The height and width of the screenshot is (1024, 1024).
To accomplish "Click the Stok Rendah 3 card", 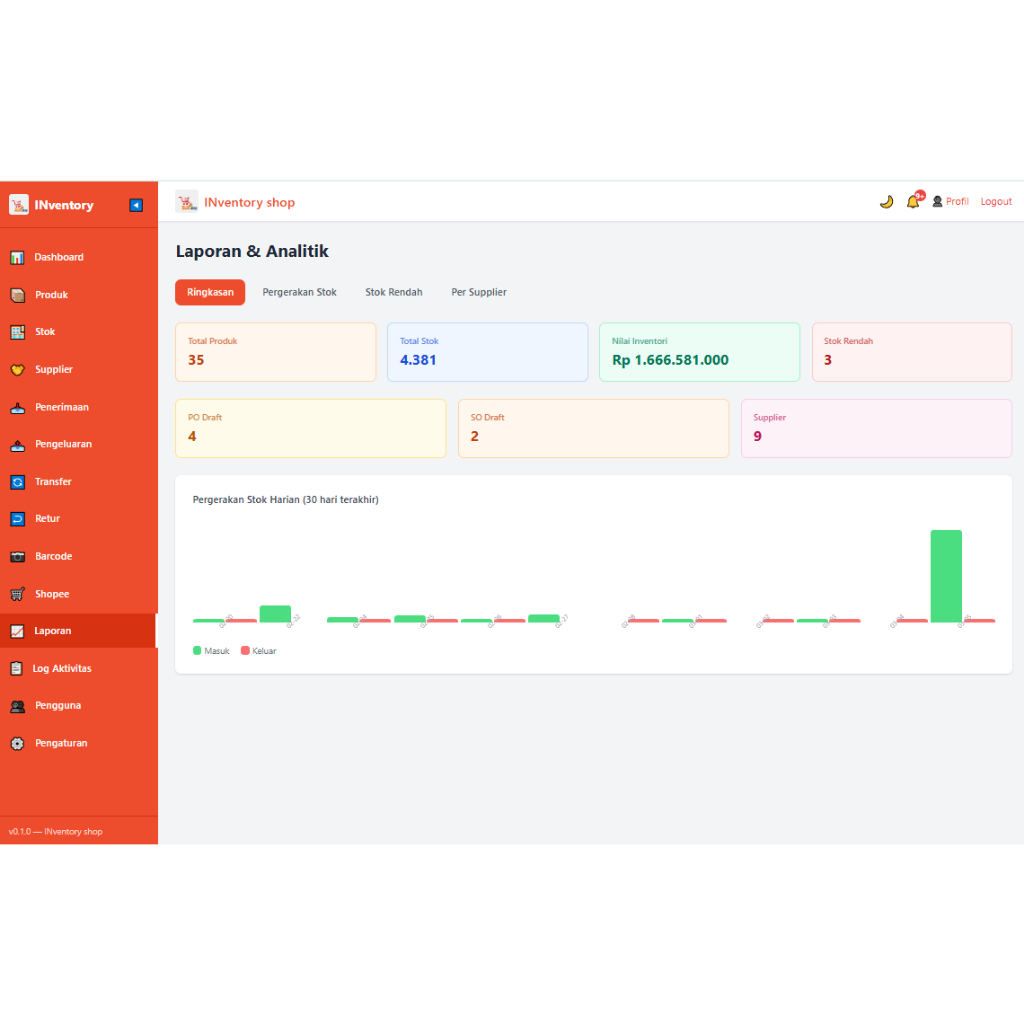I will (x=912, y=352).
